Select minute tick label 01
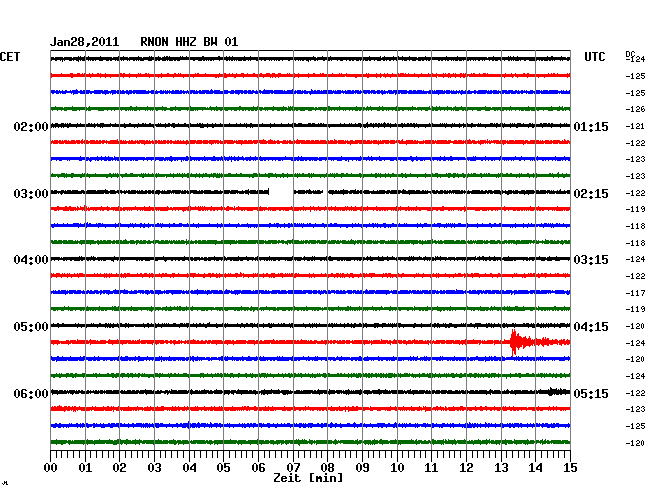The height and width of the screenshot is (494, 650). (85, 467)
